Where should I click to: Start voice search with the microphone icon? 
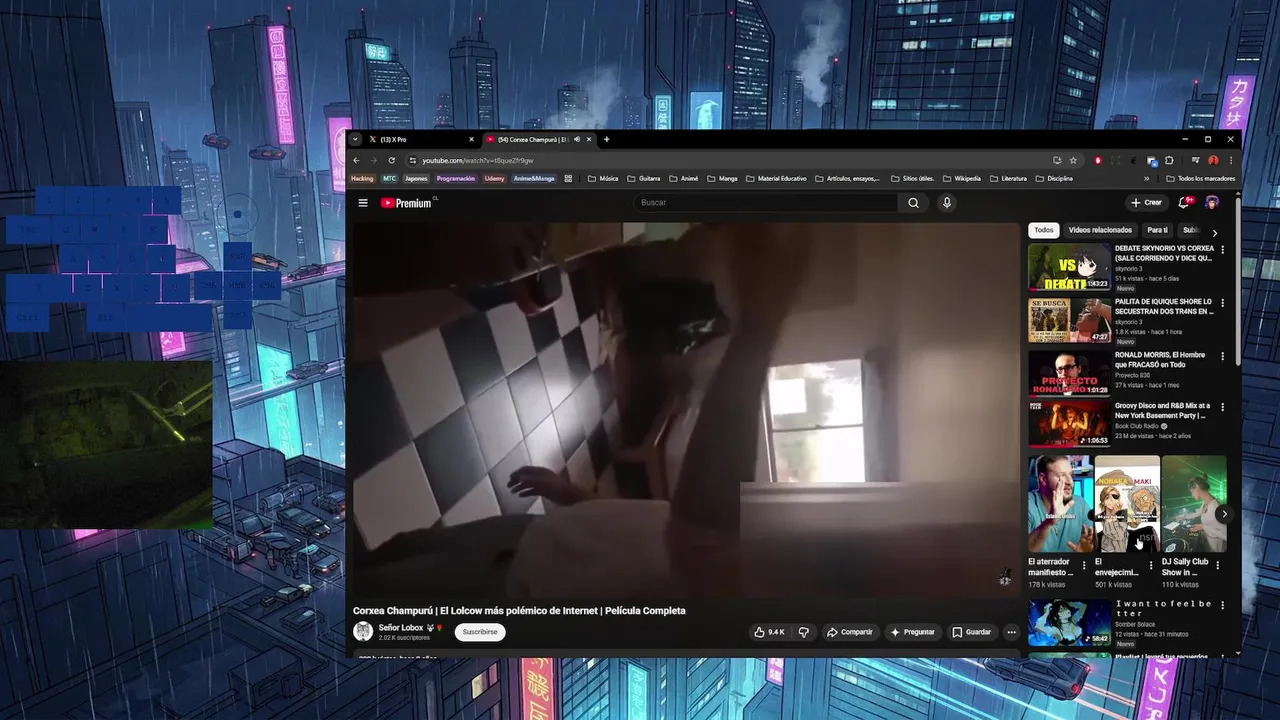(947, 203)
